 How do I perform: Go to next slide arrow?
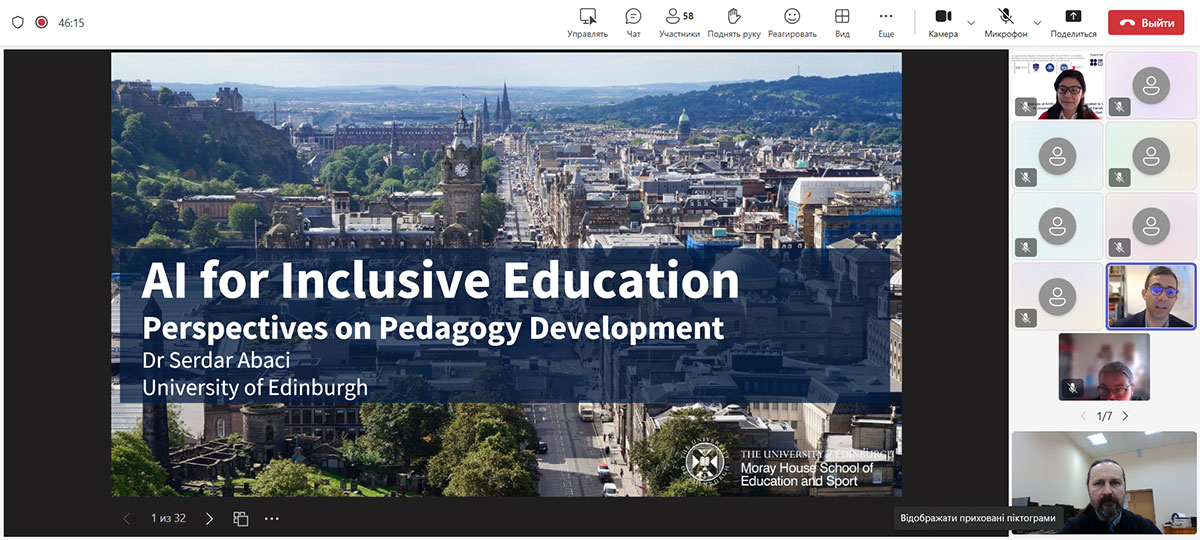[x=209, y=518]
